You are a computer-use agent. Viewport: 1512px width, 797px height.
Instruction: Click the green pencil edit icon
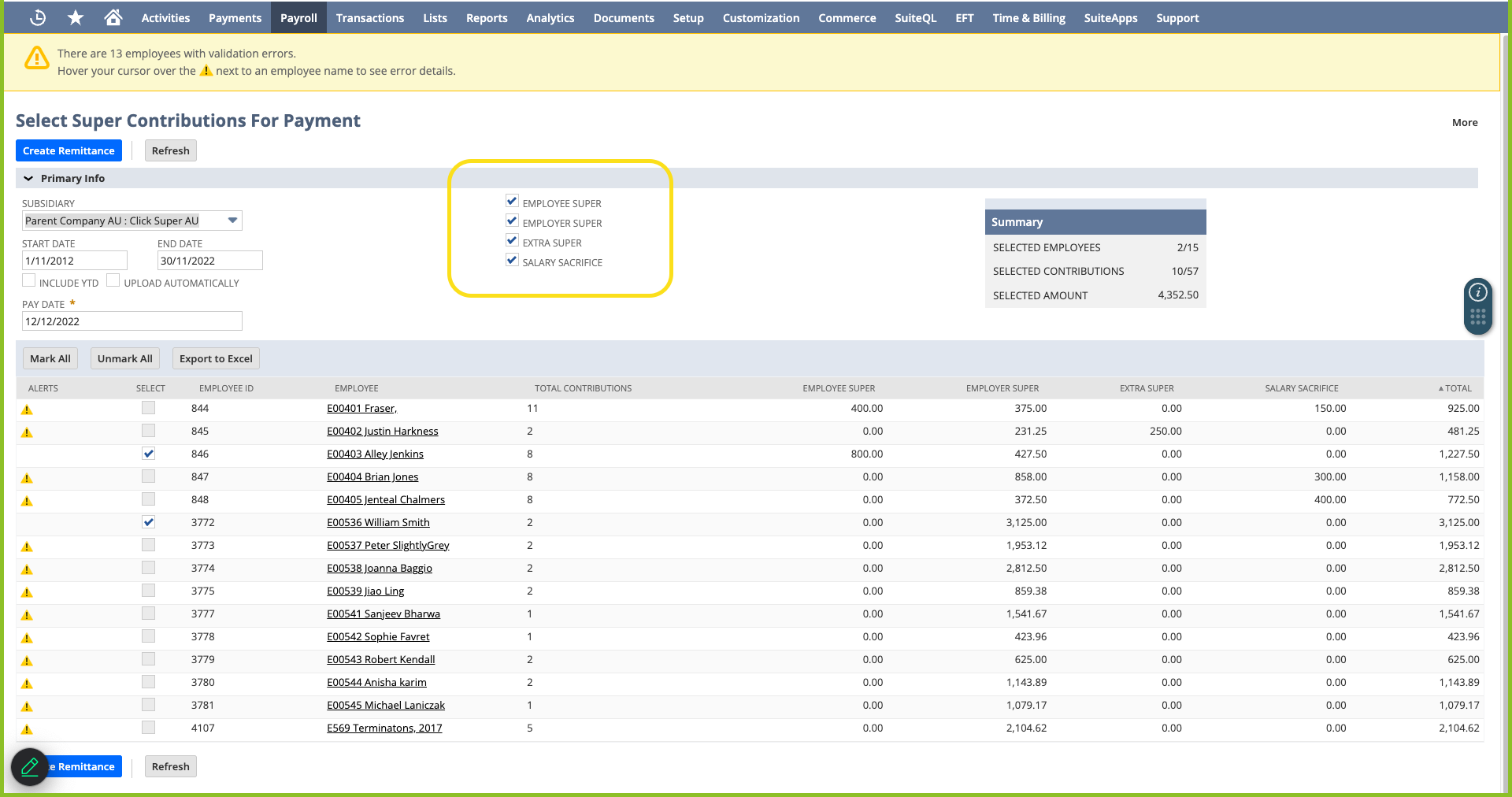coord(30,766)
